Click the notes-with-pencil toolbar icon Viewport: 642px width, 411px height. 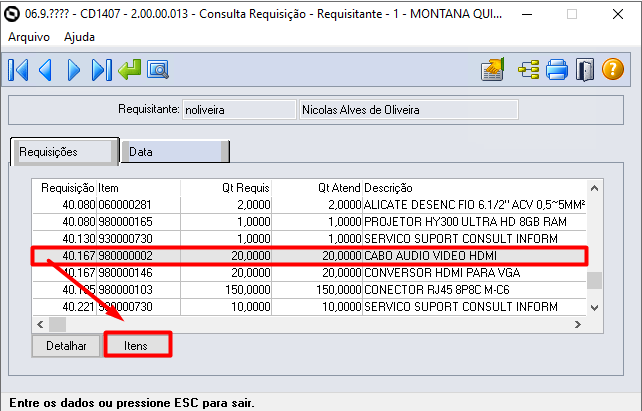pyautogui.click(x=492, y=70)
